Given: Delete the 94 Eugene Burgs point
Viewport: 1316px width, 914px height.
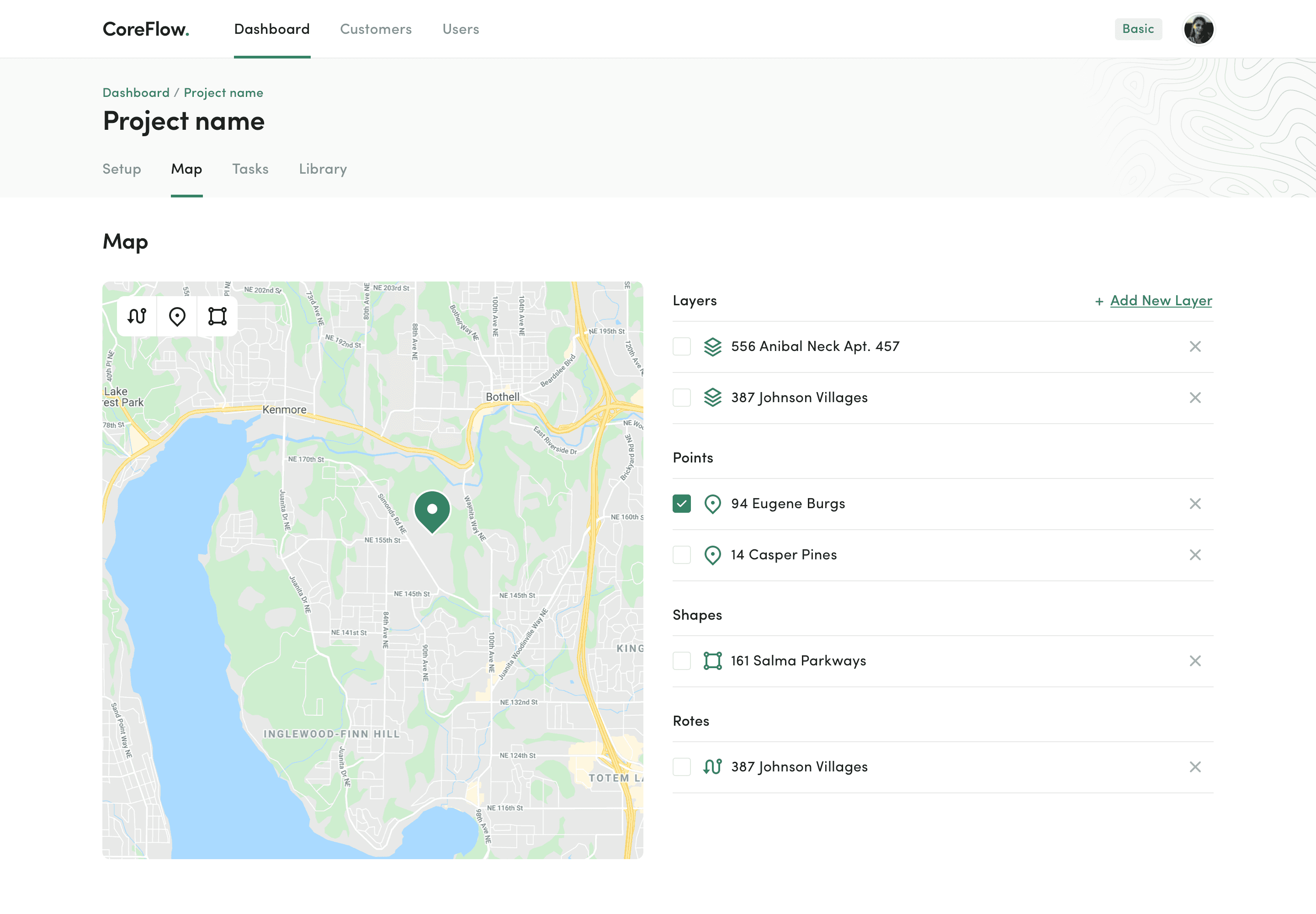Looking at the screenshot, I should coord(1194,504).
